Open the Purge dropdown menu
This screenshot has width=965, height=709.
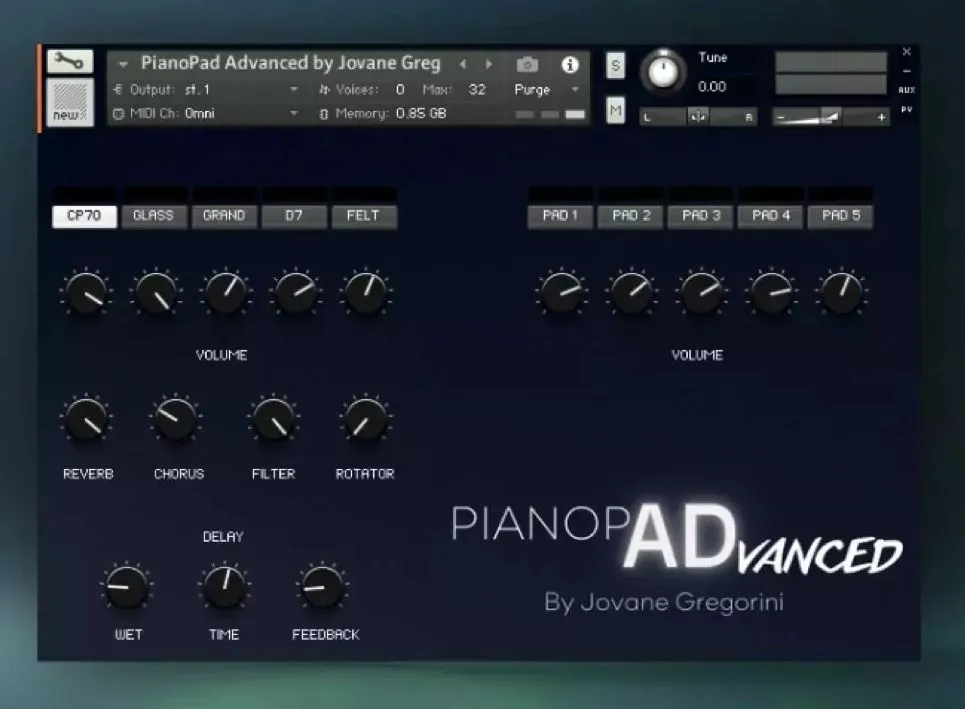pyautogui.click(x=547, y=90)
